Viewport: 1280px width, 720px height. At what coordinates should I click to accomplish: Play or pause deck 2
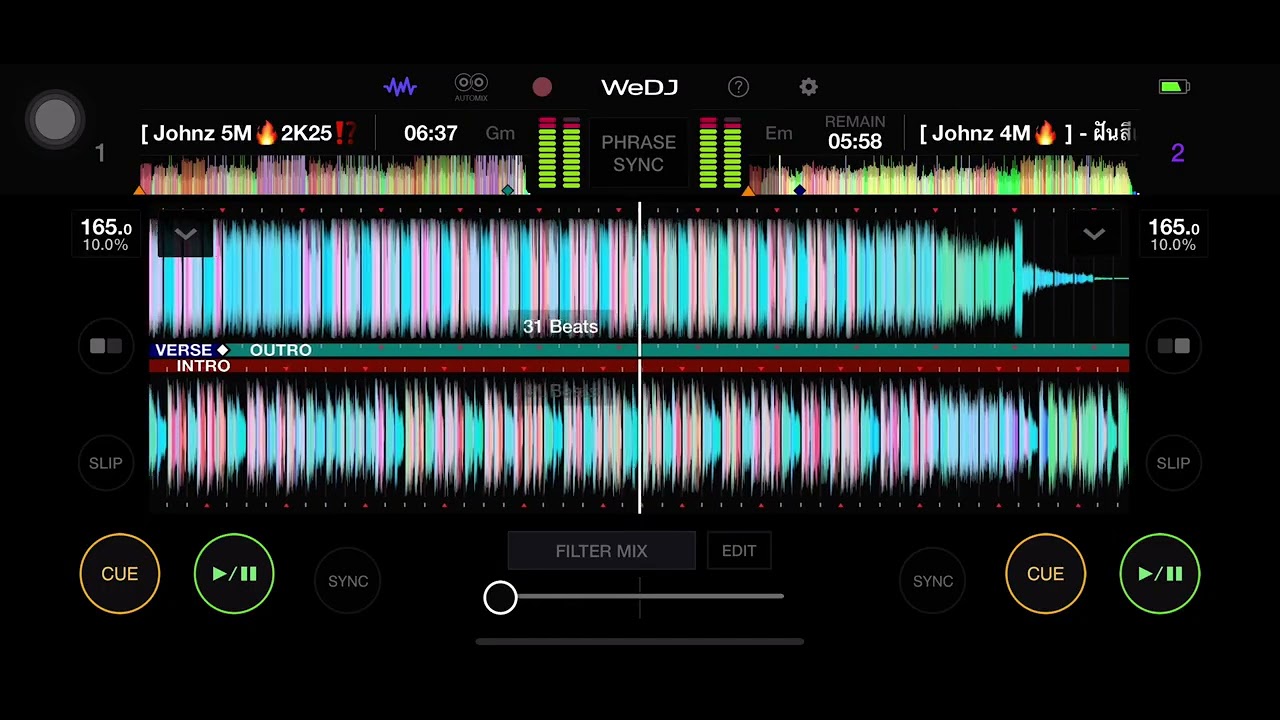[x=1160, y=574]
